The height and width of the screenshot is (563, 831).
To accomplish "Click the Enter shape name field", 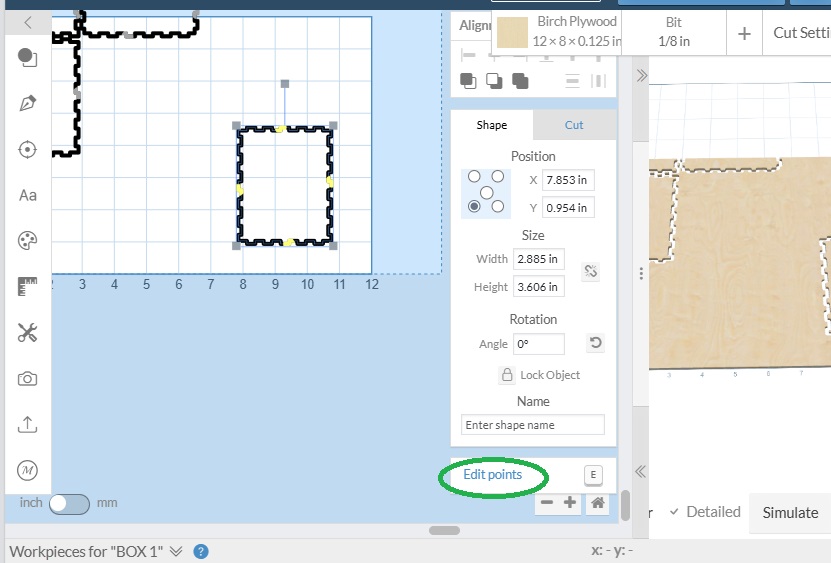I will pyautogui.click(x=532, y=425).
